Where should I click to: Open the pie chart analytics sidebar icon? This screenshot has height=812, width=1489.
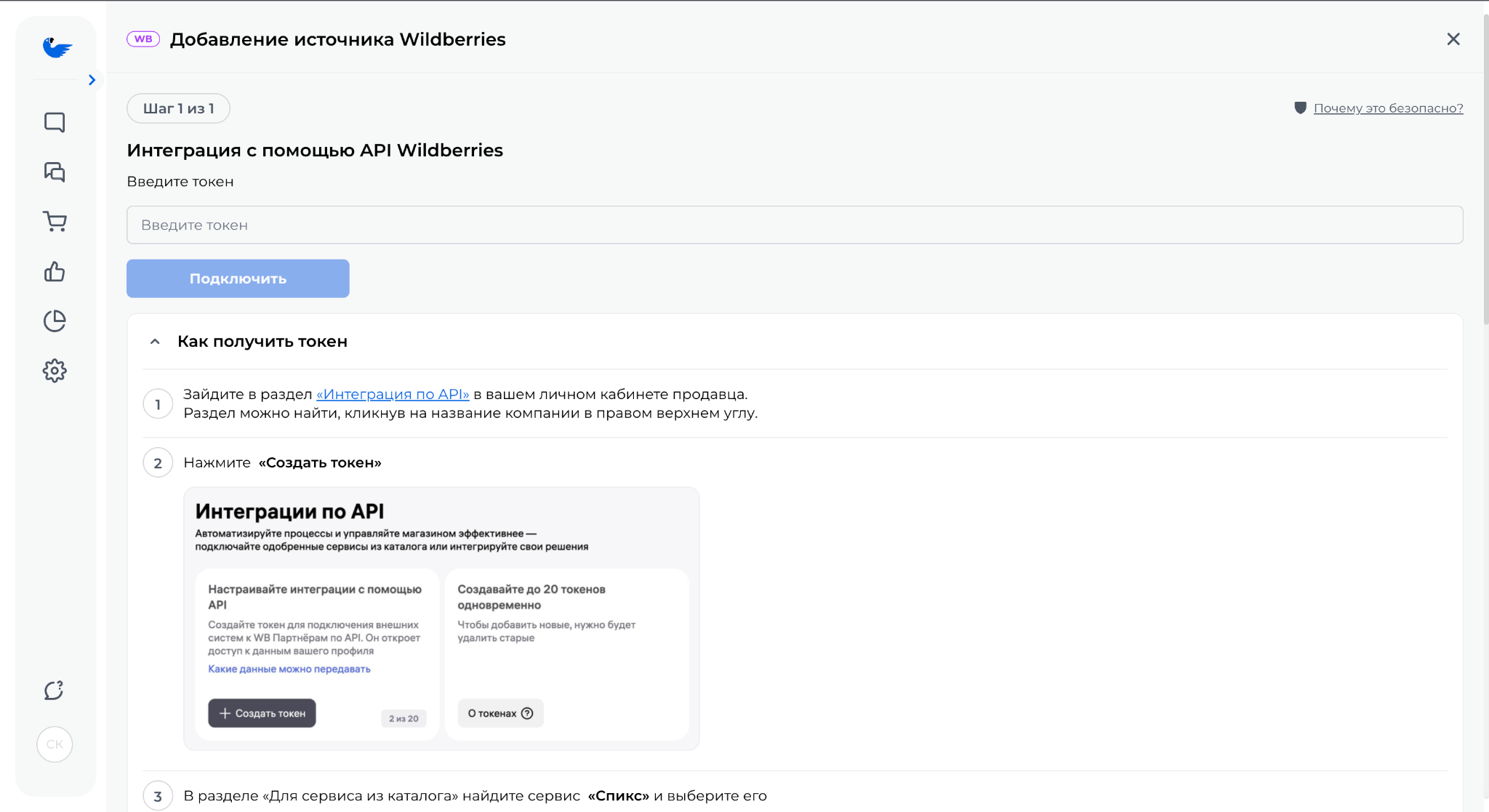point(55,321)
